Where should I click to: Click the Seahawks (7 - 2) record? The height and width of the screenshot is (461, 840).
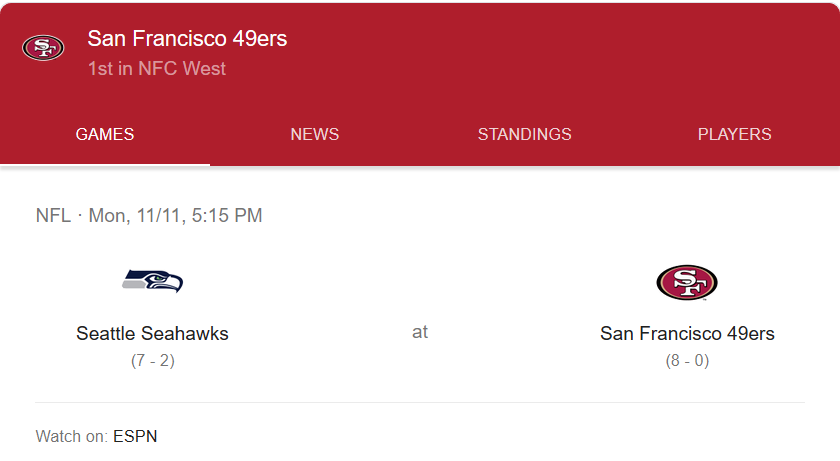[152, 361]
